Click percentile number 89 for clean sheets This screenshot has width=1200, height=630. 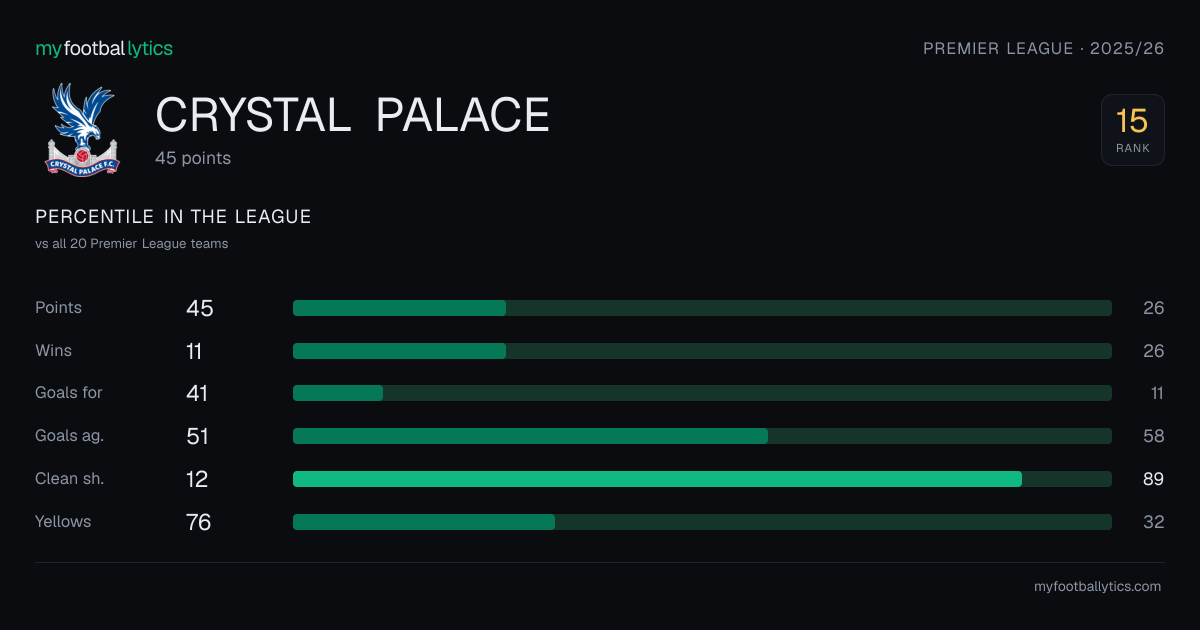pyautogui.click(x=1154, y=479)
